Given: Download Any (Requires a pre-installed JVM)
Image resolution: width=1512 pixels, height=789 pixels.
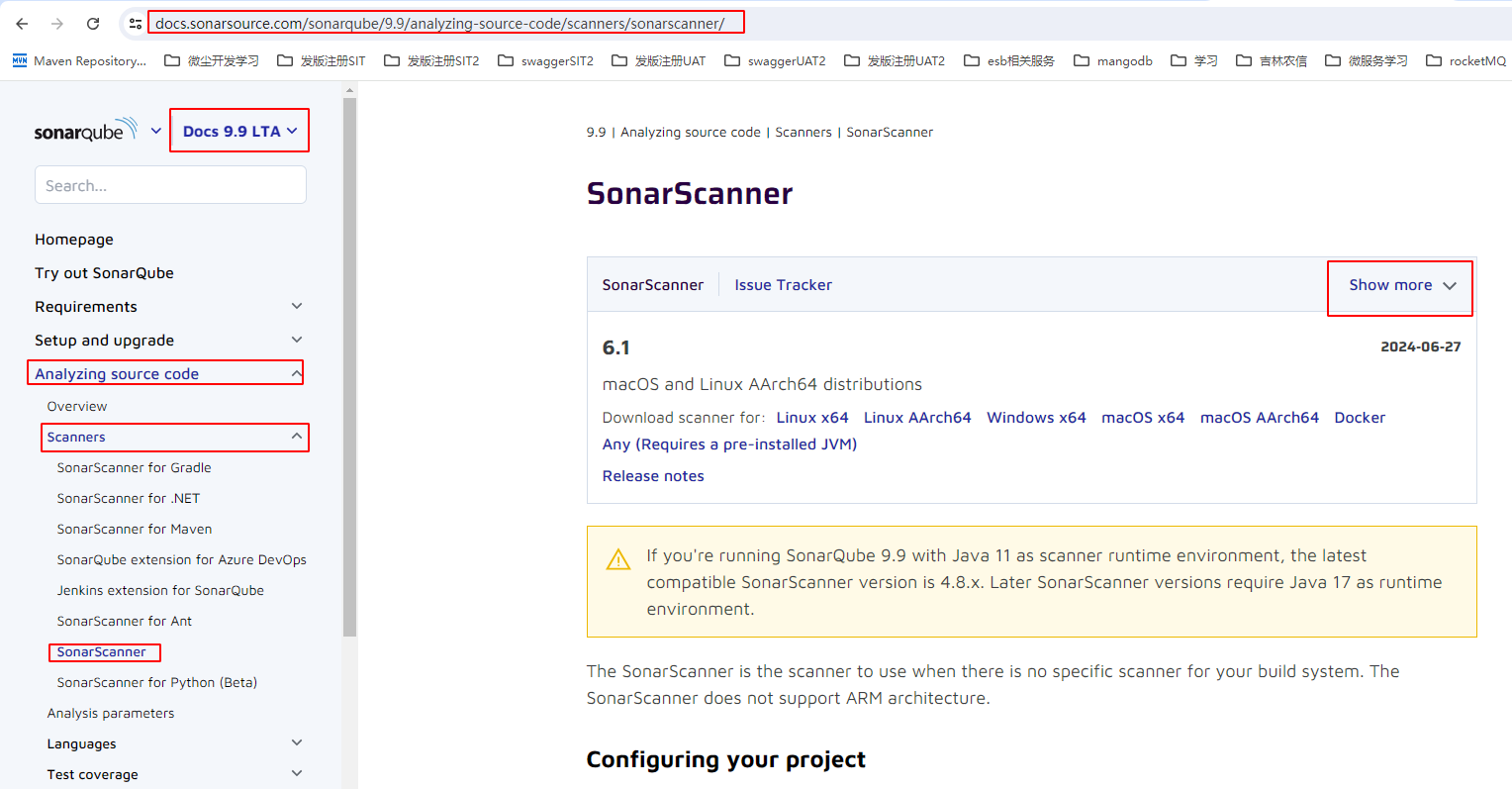Looking at the screenshot, I should pos(729,444).
